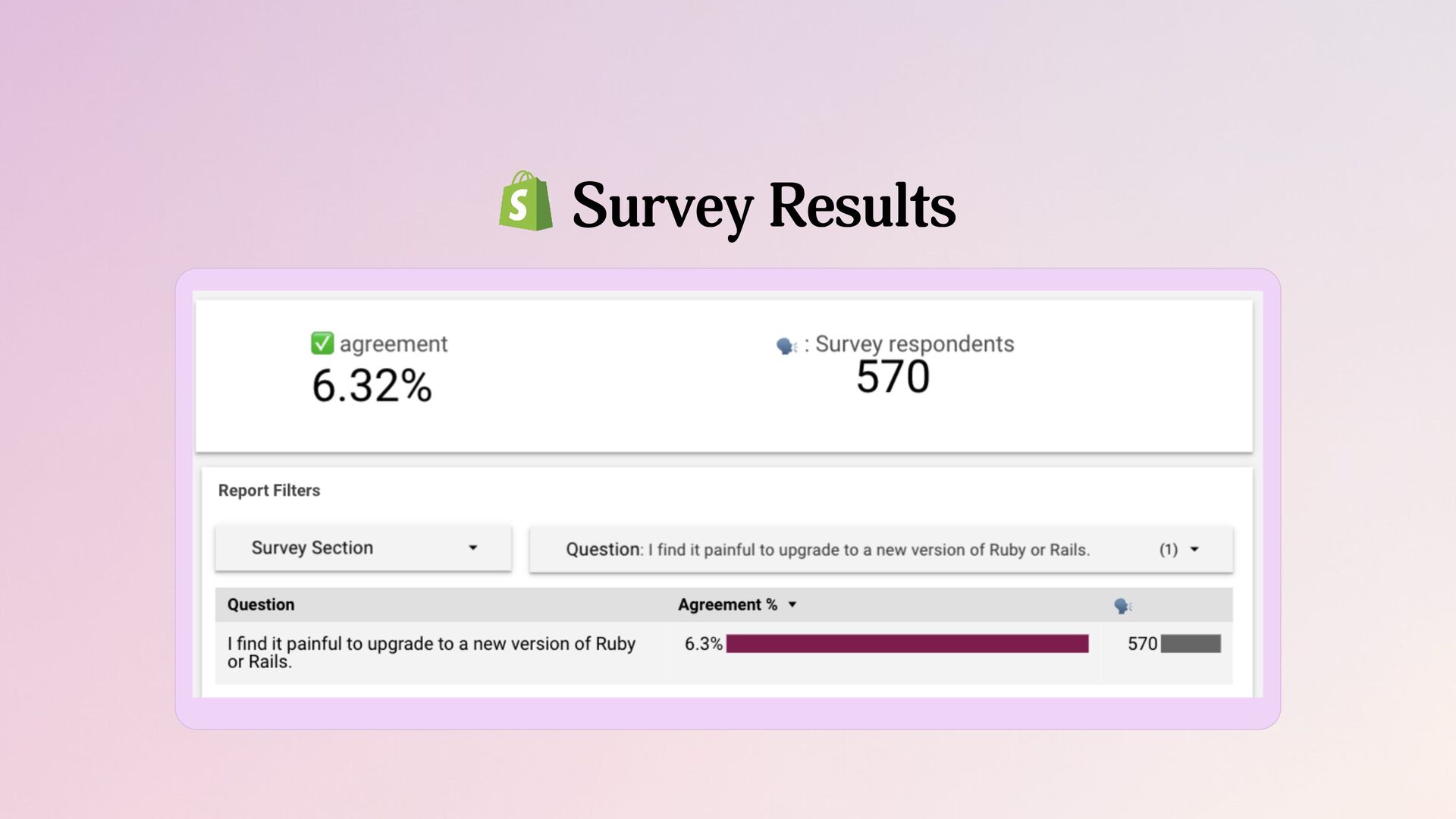
Task: Click the 6.3% value in the table row
Action: coord(703,644)
